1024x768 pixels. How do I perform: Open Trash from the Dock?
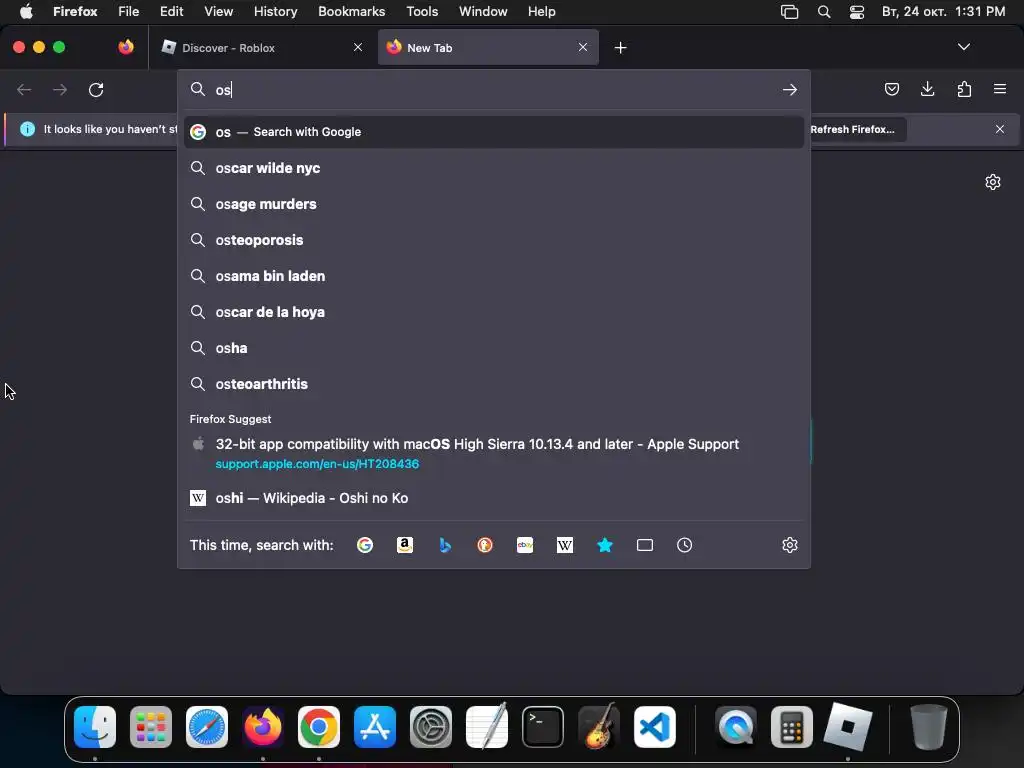click(928, 727)
